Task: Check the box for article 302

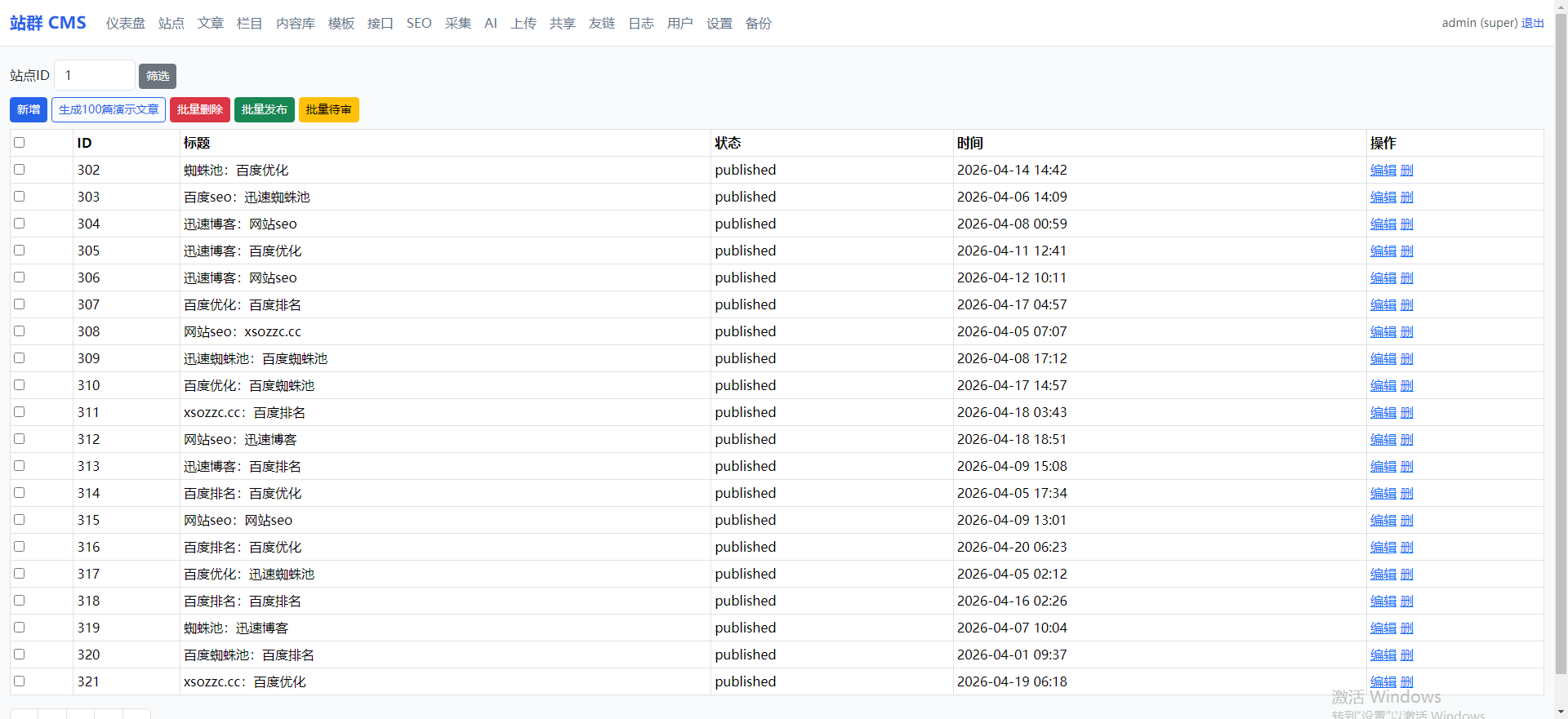Action: point(20,170)
